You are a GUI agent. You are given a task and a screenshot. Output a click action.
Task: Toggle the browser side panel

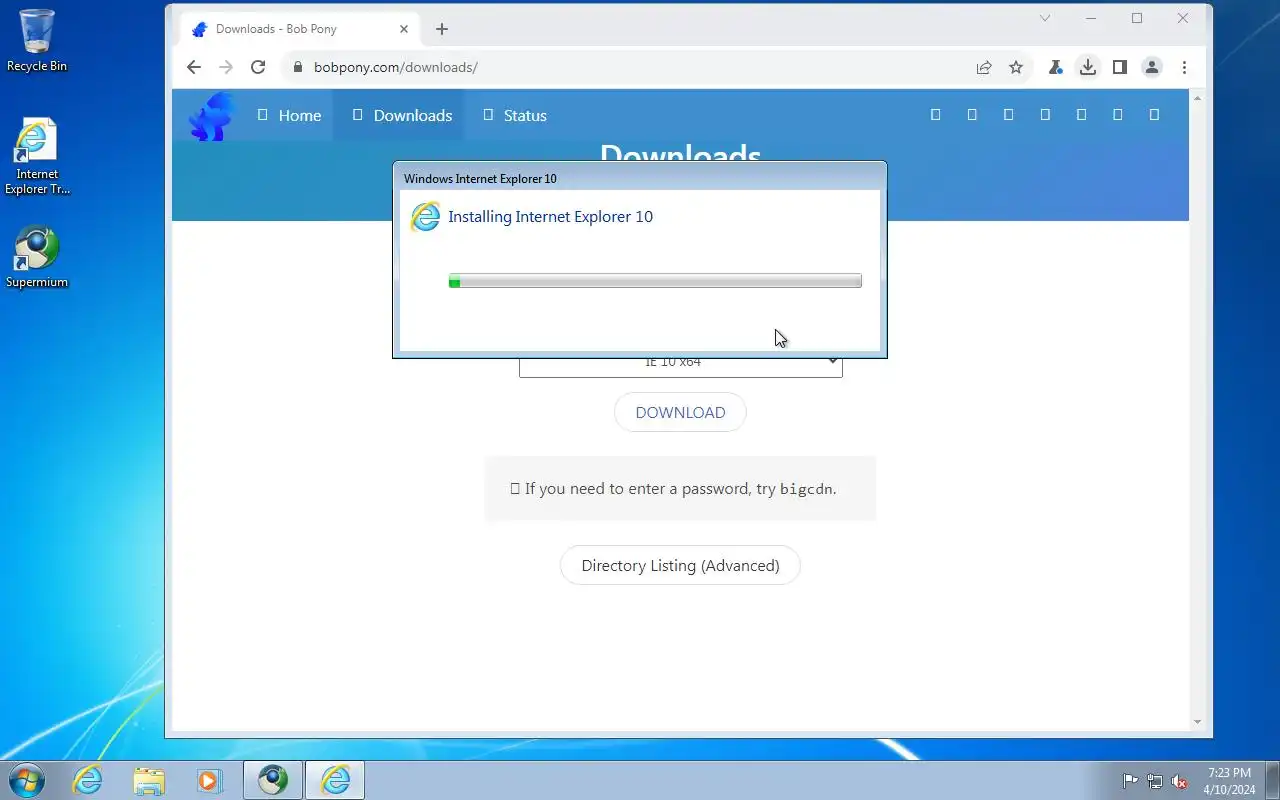tap(1120, 67)
